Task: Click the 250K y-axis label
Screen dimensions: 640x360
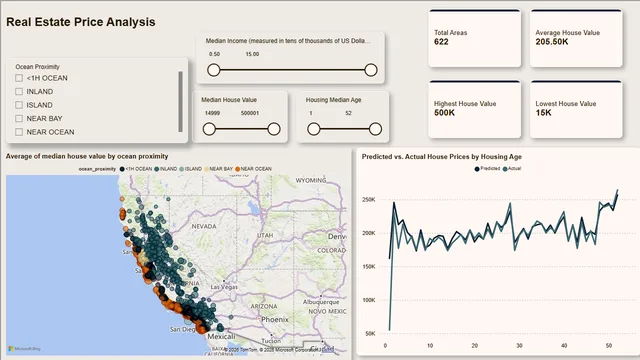Action: pyautogui.click(x=369, y=200)
